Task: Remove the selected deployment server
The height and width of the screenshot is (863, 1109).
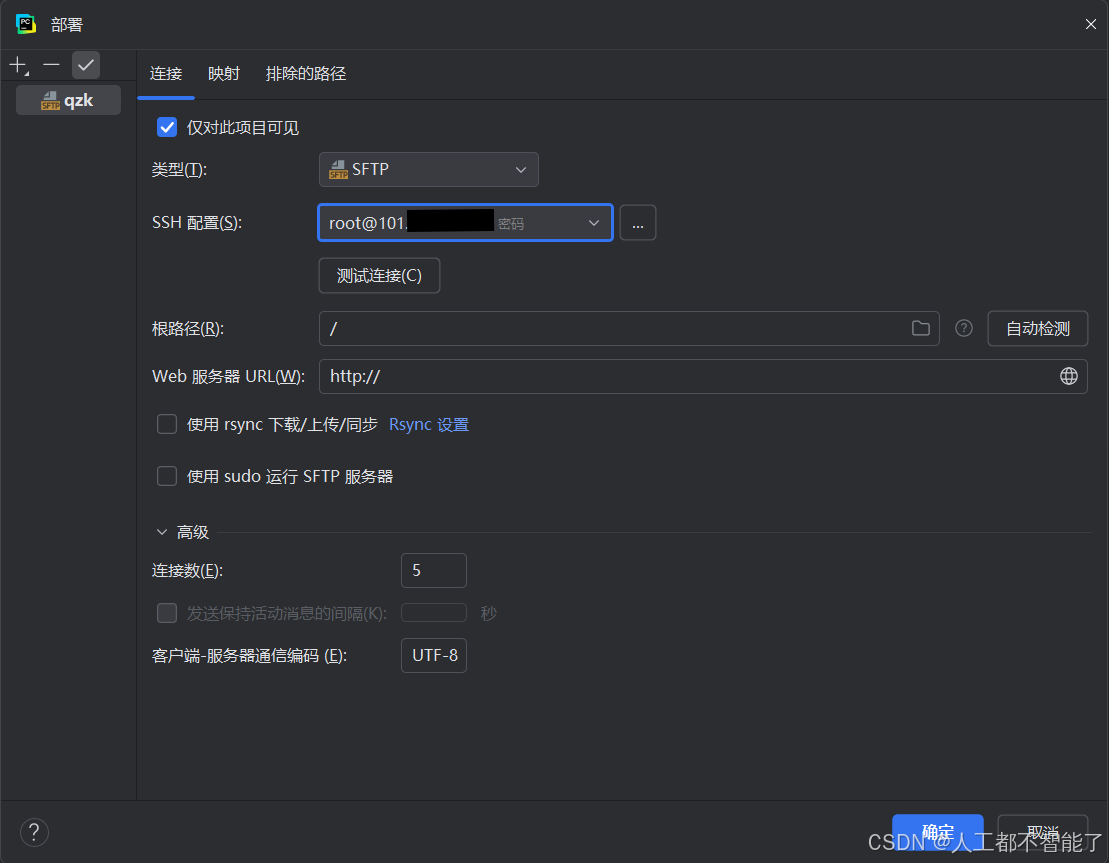Action: pyautogui.click(x=51, y=65)
